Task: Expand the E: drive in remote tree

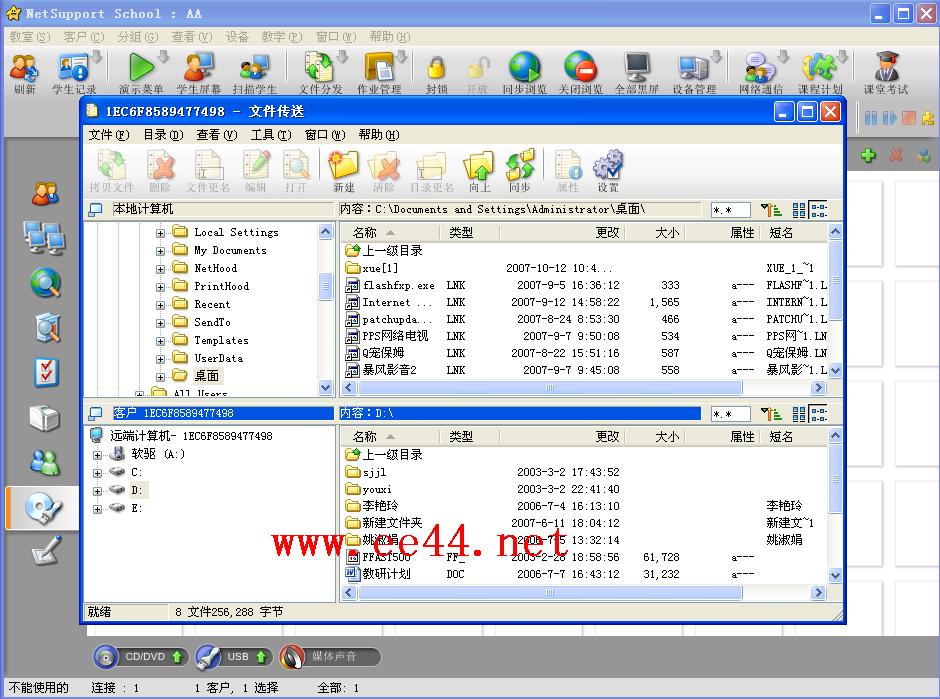Action: (97, 509)
